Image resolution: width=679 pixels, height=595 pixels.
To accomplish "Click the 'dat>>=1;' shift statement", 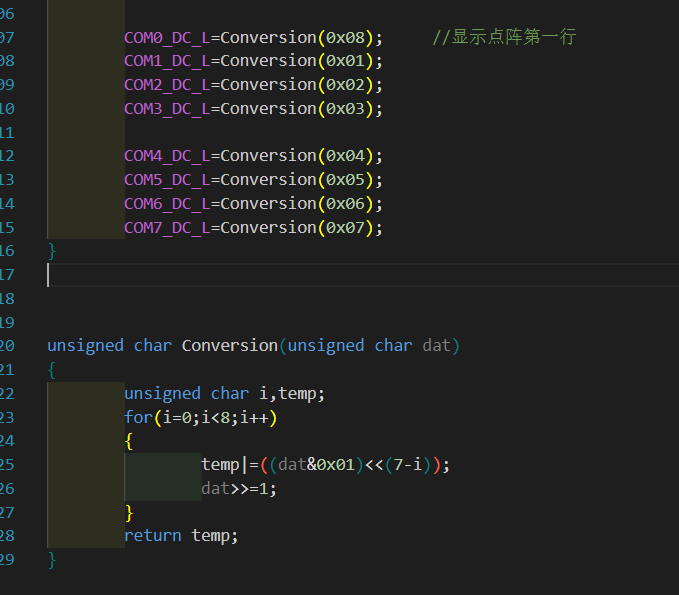I will (x=238, y=488).
